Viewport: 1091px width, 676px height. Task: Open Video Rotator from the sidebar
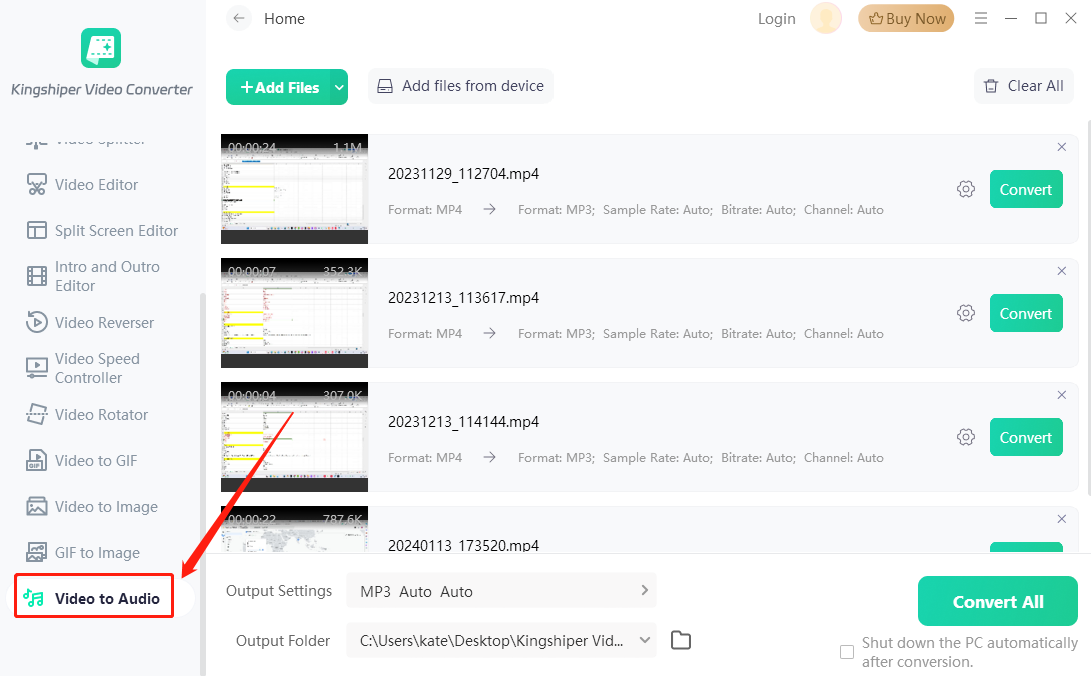point(102,414)
